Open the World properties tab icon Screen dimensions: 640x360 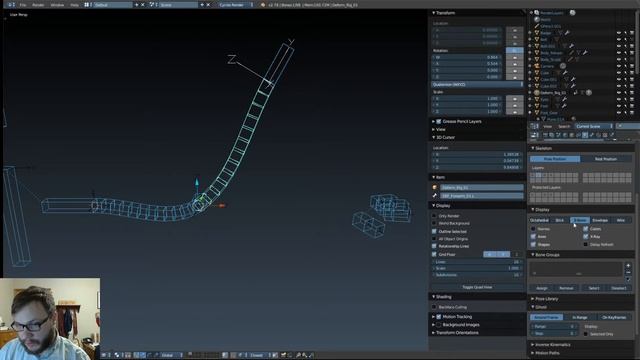click(565, 135)
